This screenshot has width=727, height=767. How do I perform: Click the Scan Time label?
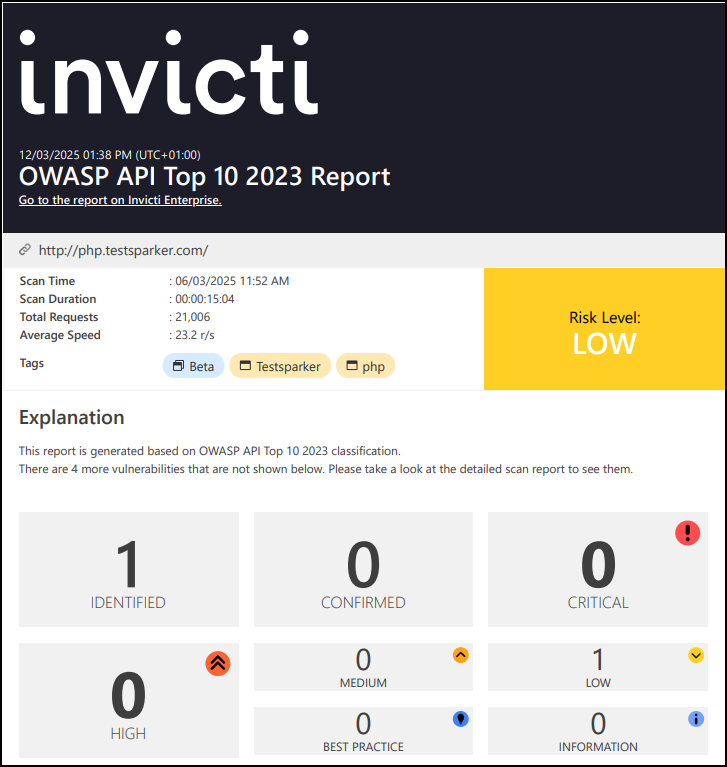[x=47, y=281]
